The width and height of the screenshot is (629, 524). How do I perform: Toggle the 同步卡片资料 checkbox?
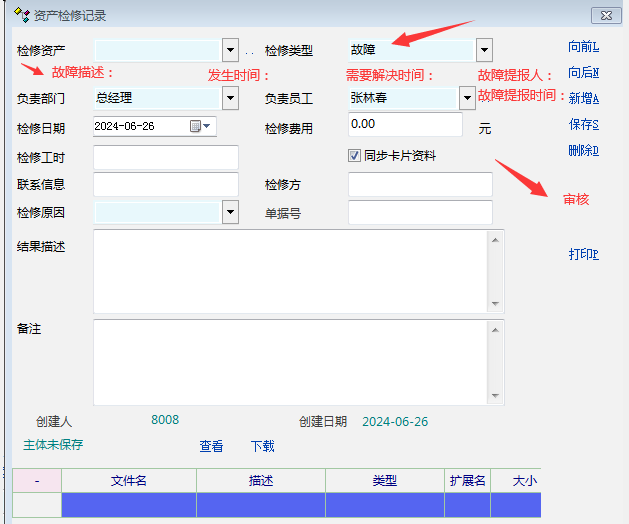(354, 156)
